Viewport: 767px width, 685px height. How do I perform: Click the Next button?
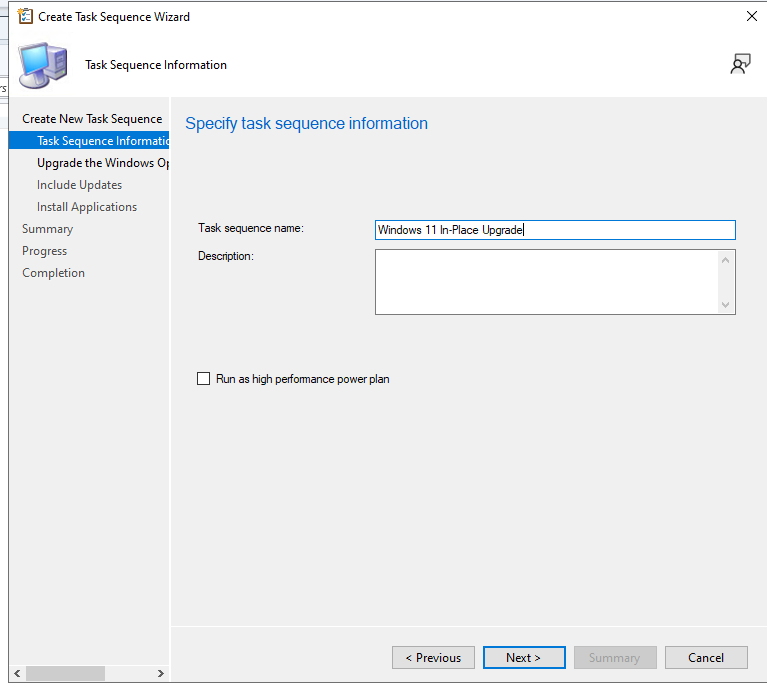(523, 657)
